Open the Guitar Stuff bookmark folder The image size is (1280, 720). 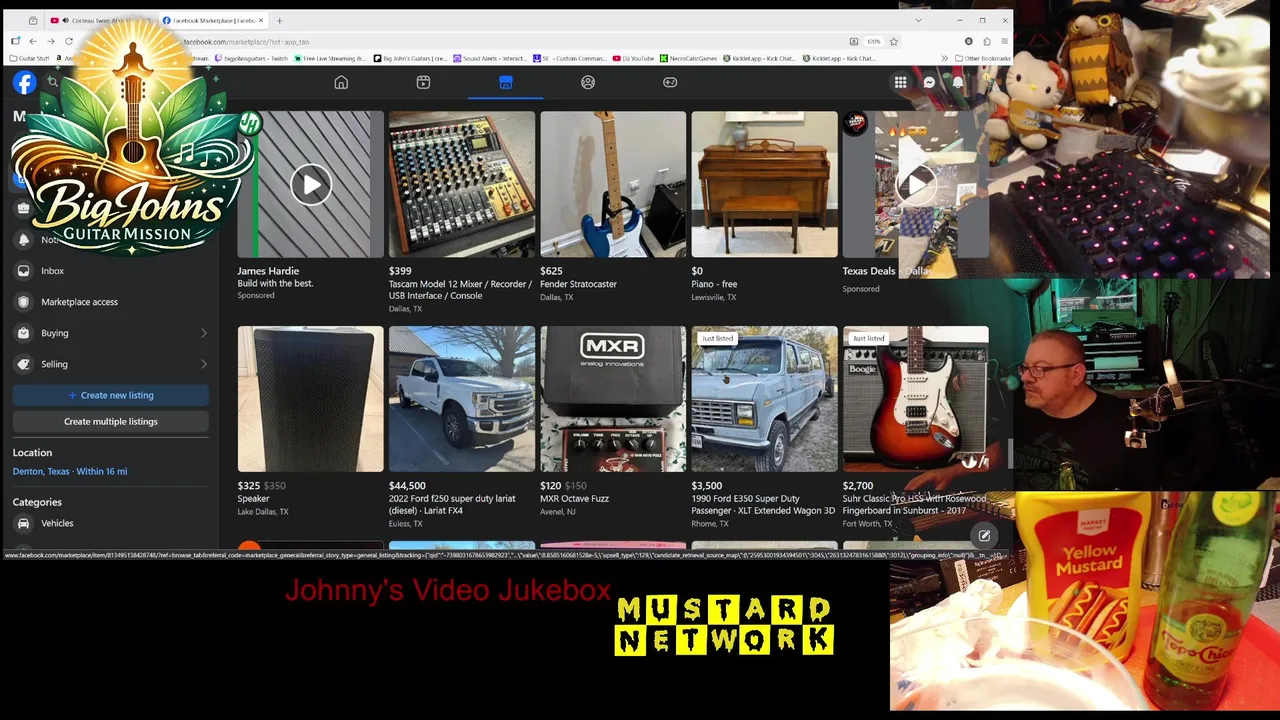coord(29,58)
